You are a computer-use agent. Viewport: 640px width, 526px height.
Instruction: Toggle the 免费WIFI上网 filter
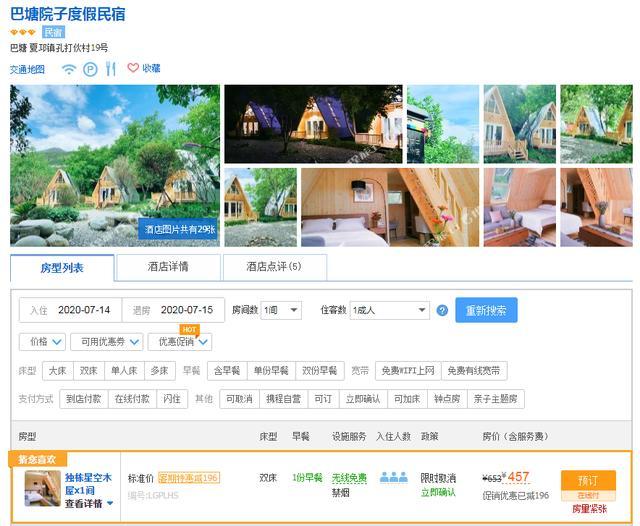[x=408, y=371]
